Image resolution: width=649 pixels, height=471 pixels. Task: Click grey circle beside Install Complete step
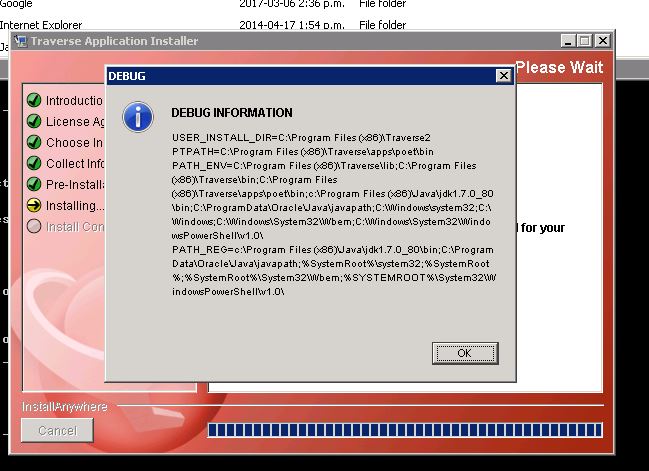[34, 226]
